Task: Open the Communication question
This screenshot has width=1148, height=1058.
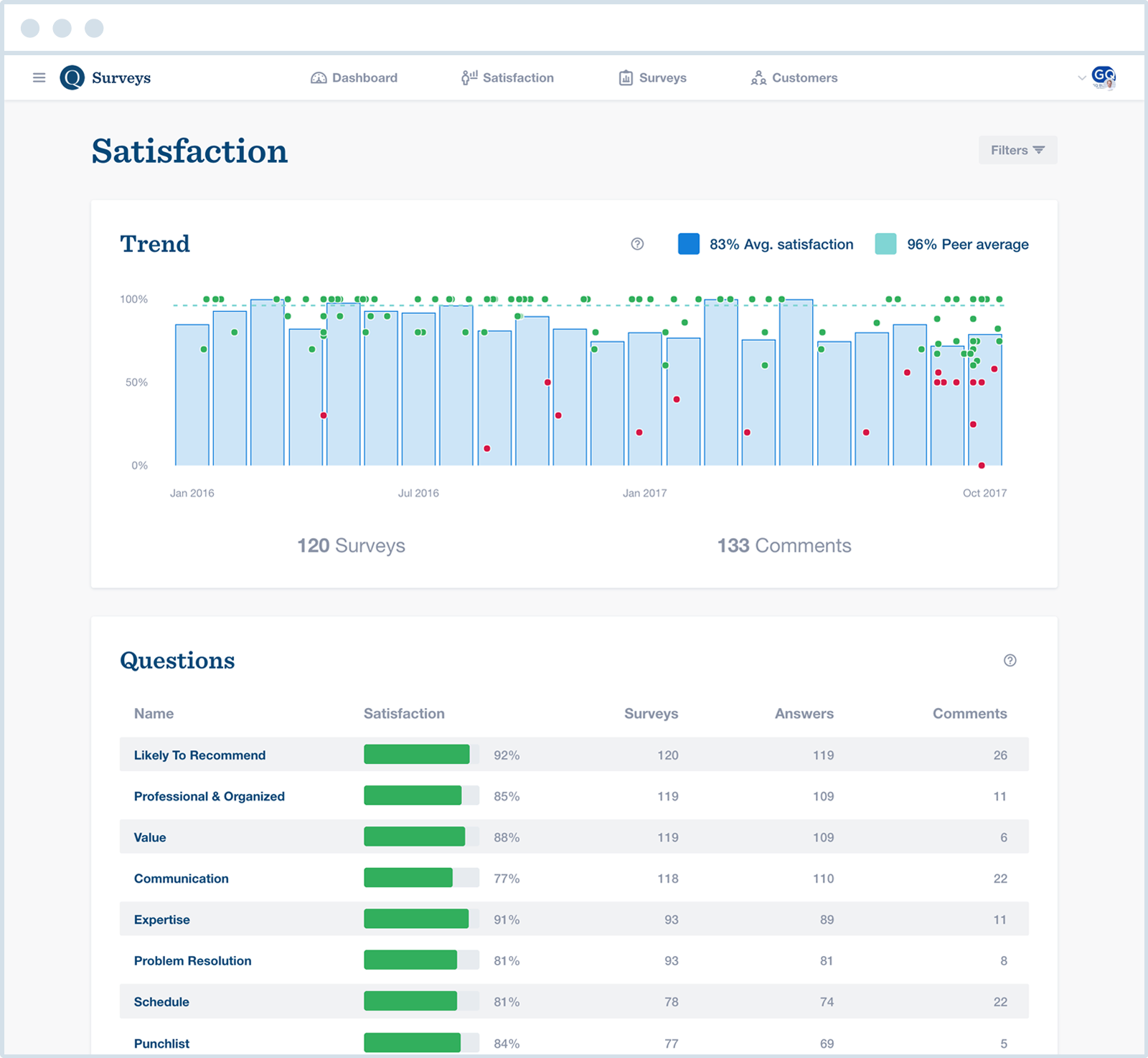Action: (182, 879)
